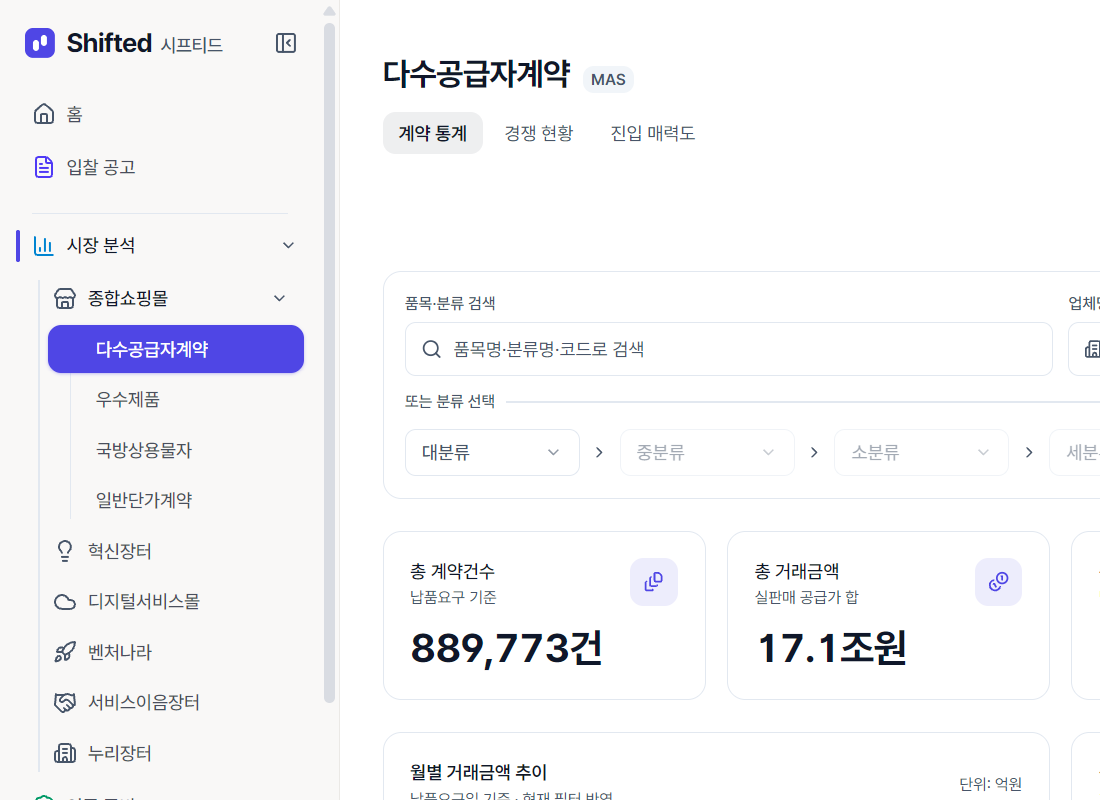
Task: Click the 889,773건 value
Action: point(507,648)
